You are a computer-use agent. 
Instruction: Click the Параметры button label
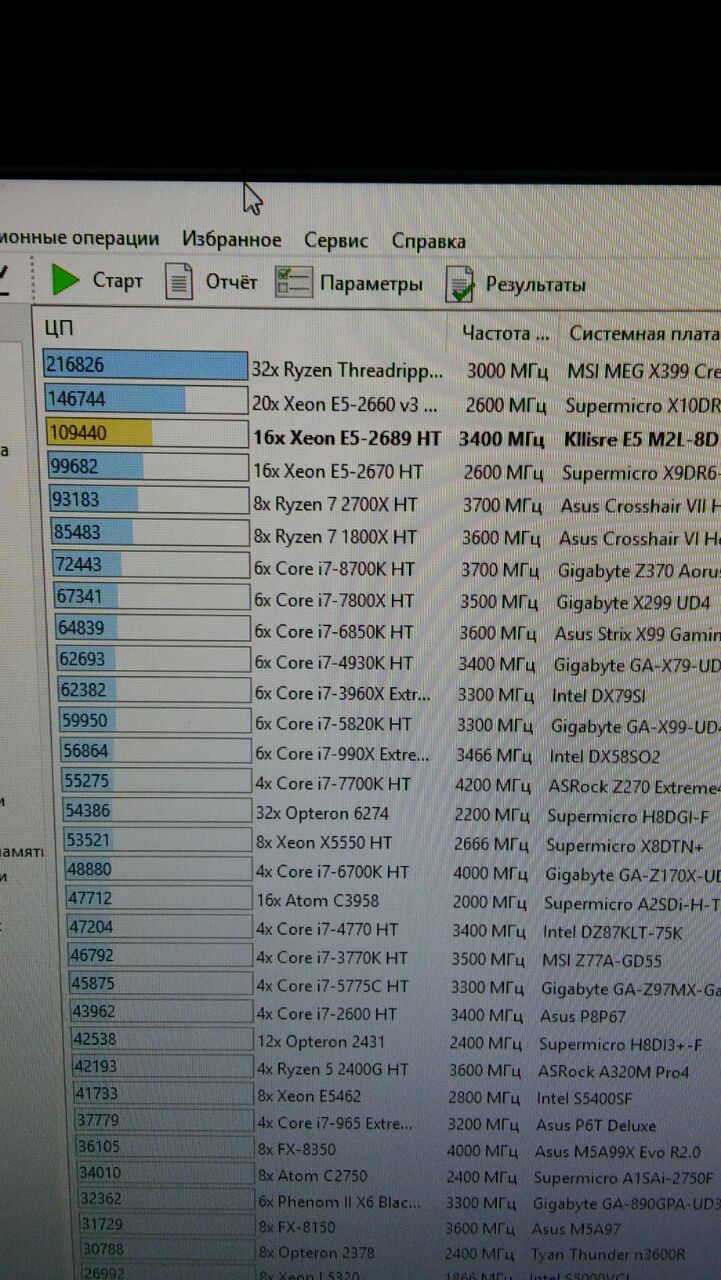coord(371,284)
